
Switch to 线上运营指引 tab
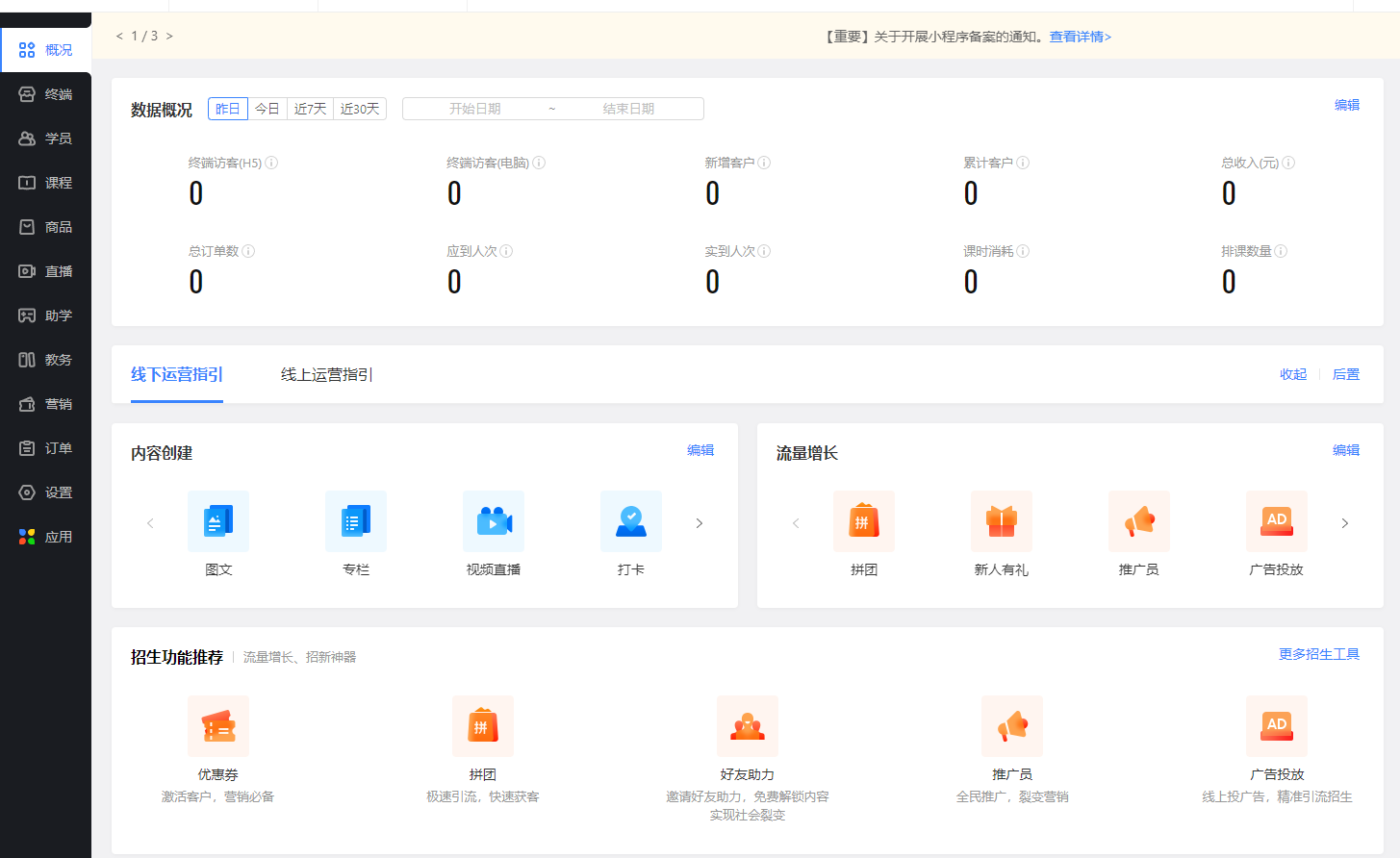[x=327, y=374]
